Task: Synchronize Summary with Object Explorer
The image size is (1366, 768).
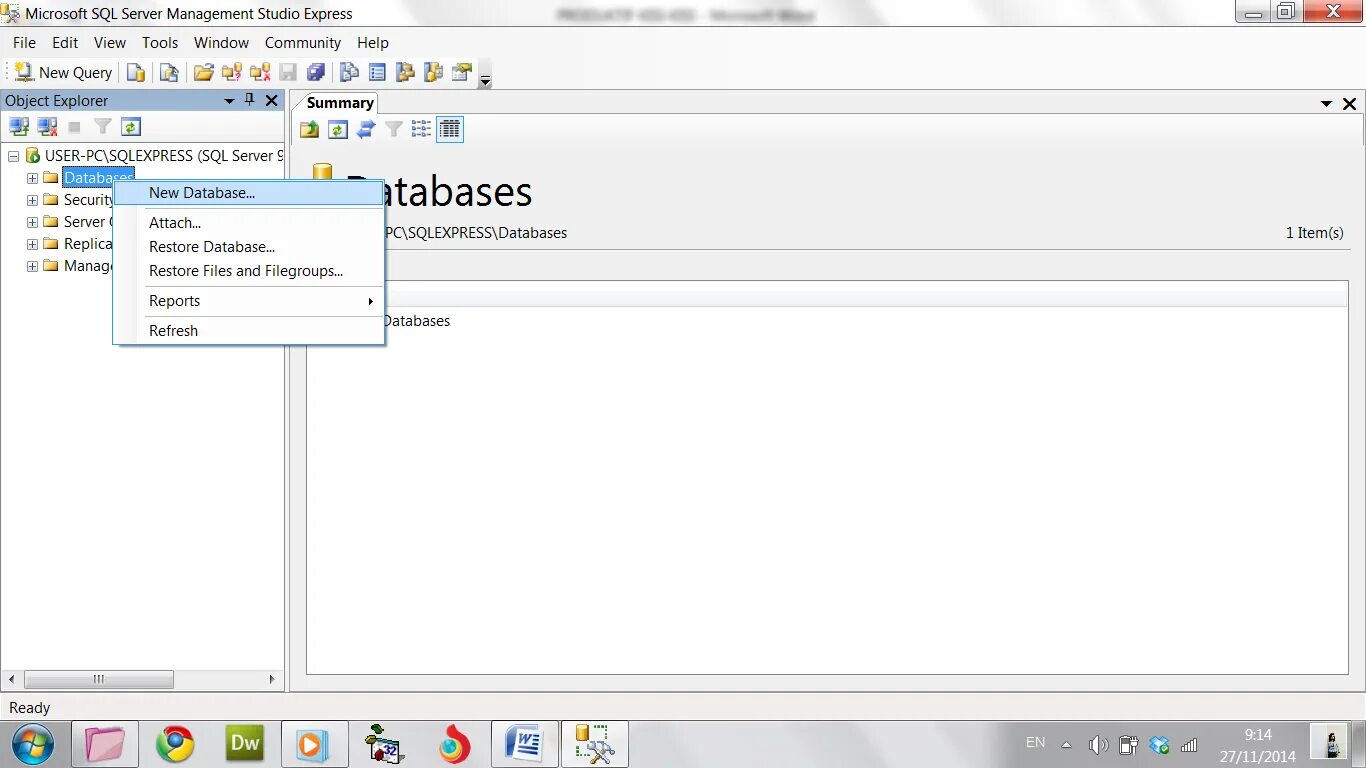Action: pyautogui.click(x=366, y=129)
